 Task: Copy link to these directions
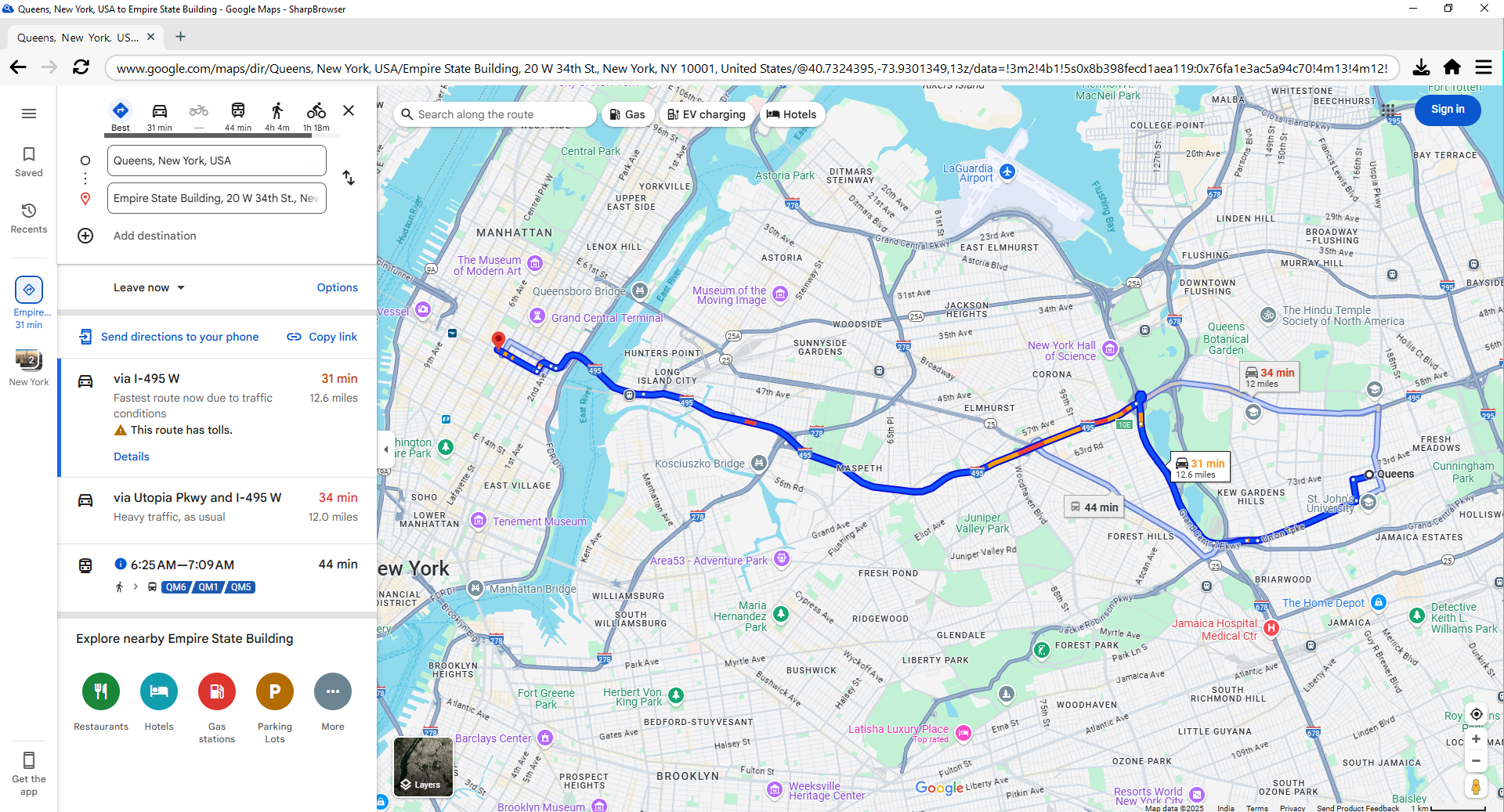click(322, 337)
